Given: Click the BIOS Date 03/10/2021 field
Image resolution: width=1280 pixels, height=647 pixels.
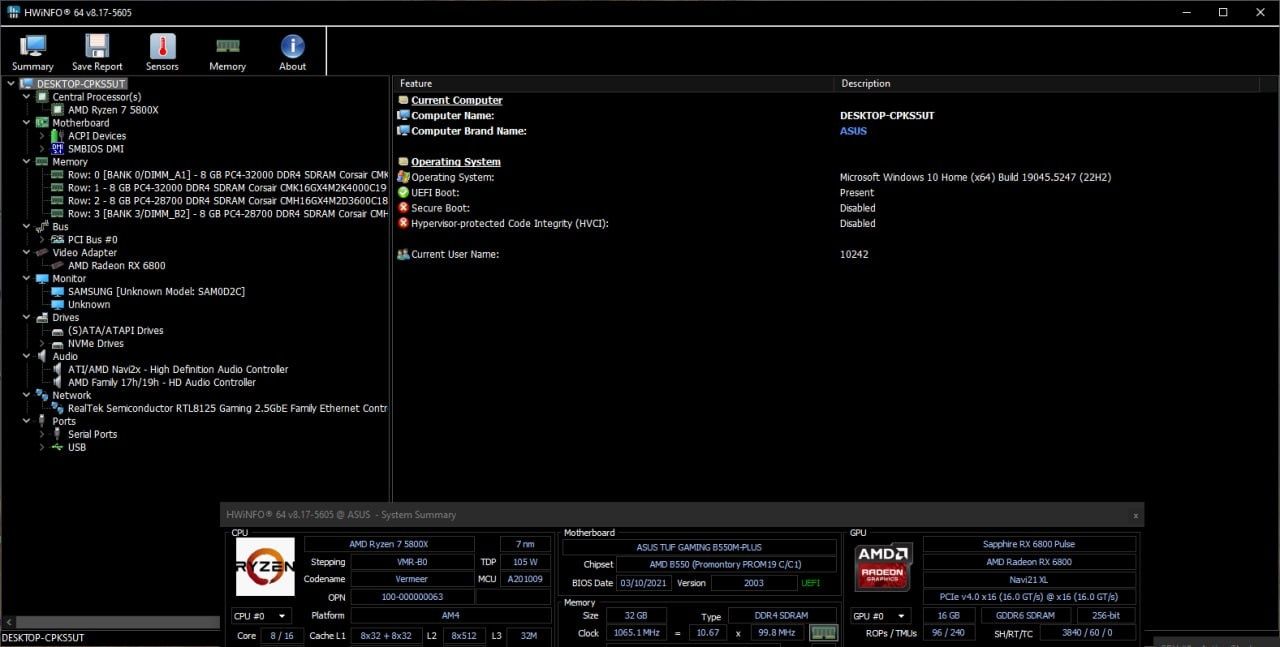Looking at the screenshot, I should [x=645, y=583].
